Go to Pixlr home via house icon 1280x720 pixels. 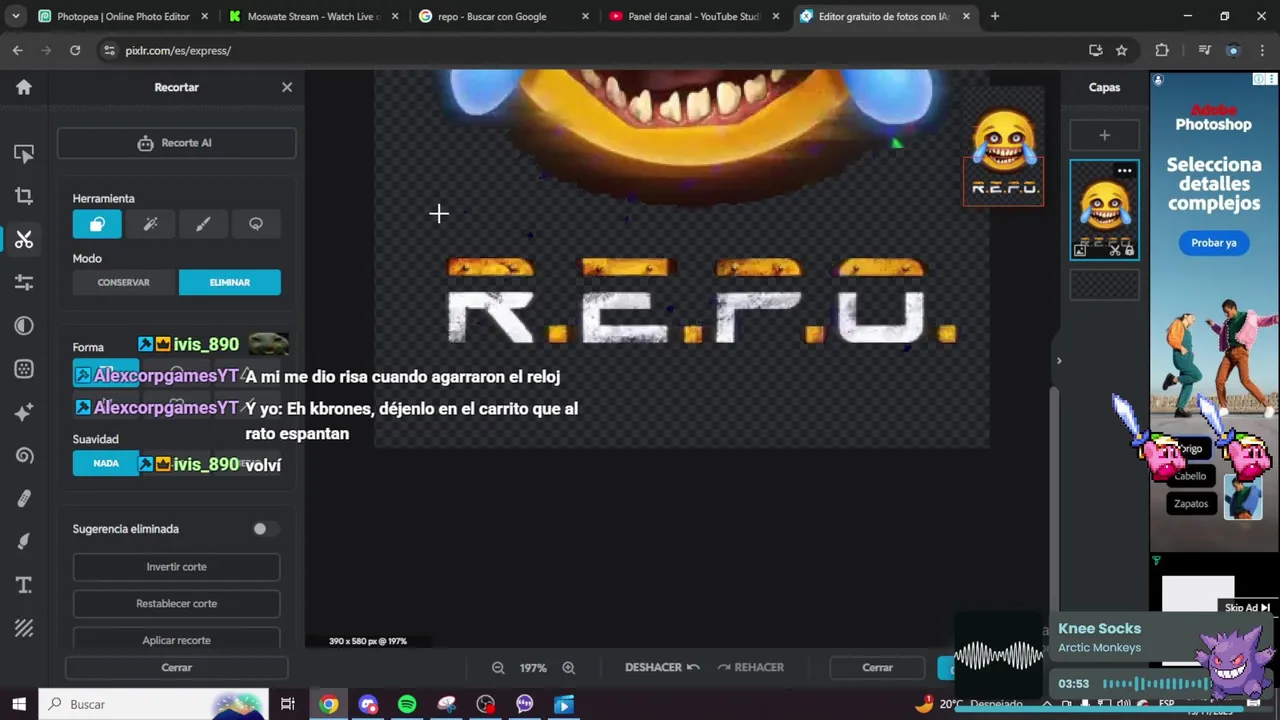24,87
